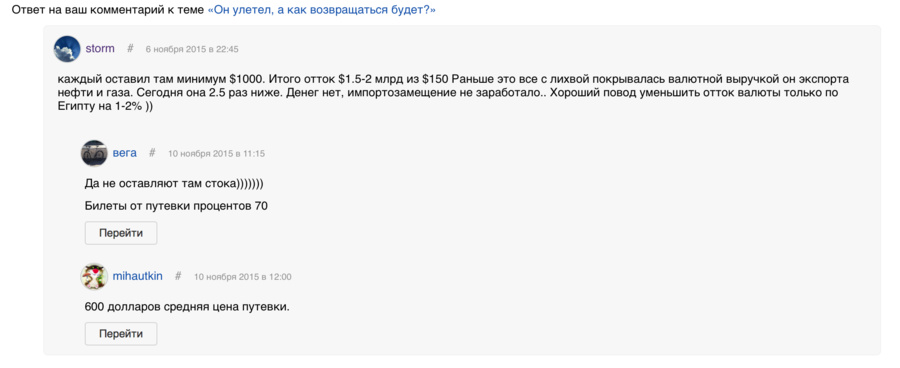Open mihautkin's avatar picture
Viewport: 900px width, 368px height.
point(94,277)
